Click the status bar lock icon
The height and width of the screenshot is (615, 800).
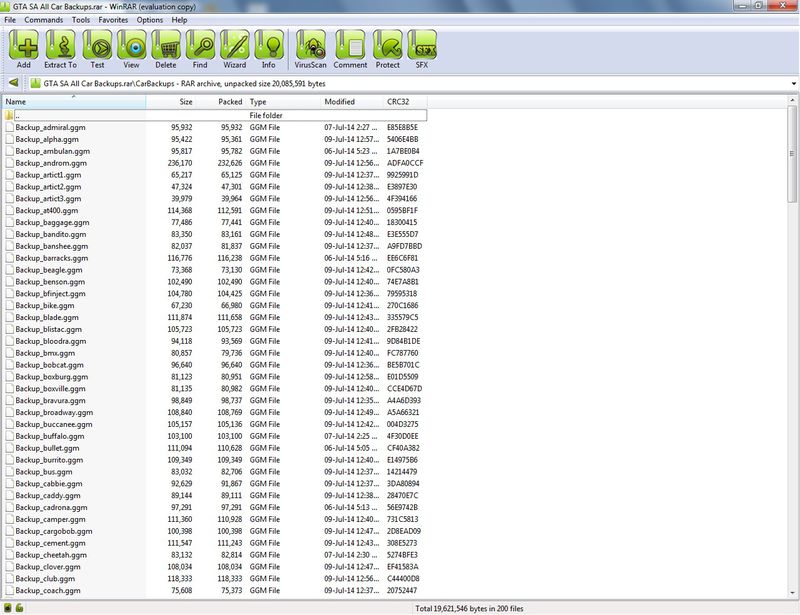point(19,608)
